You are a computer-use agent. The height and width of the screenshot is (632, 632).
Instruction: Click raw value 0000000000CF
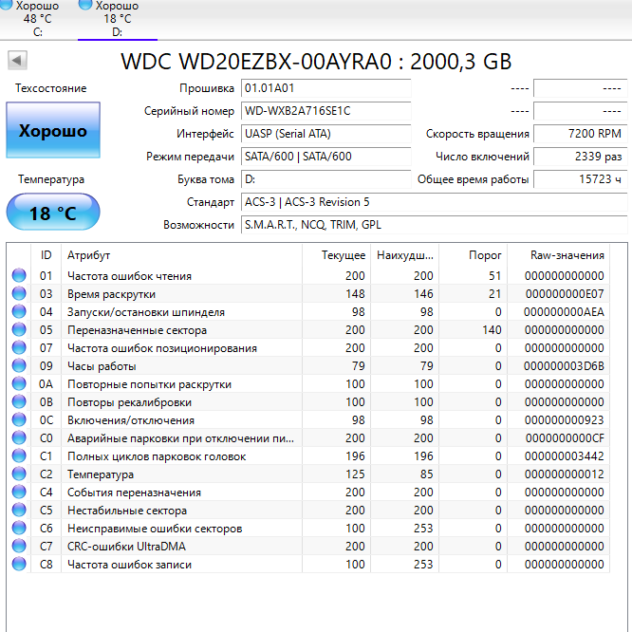click(565, 438)
